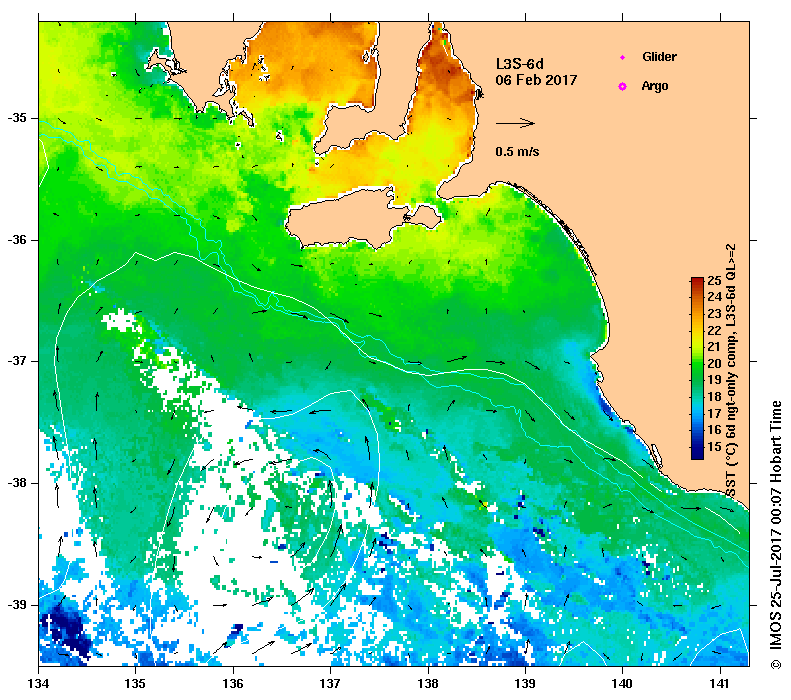Click the latitude label -38
791x700 pixels.
point(17,483)
